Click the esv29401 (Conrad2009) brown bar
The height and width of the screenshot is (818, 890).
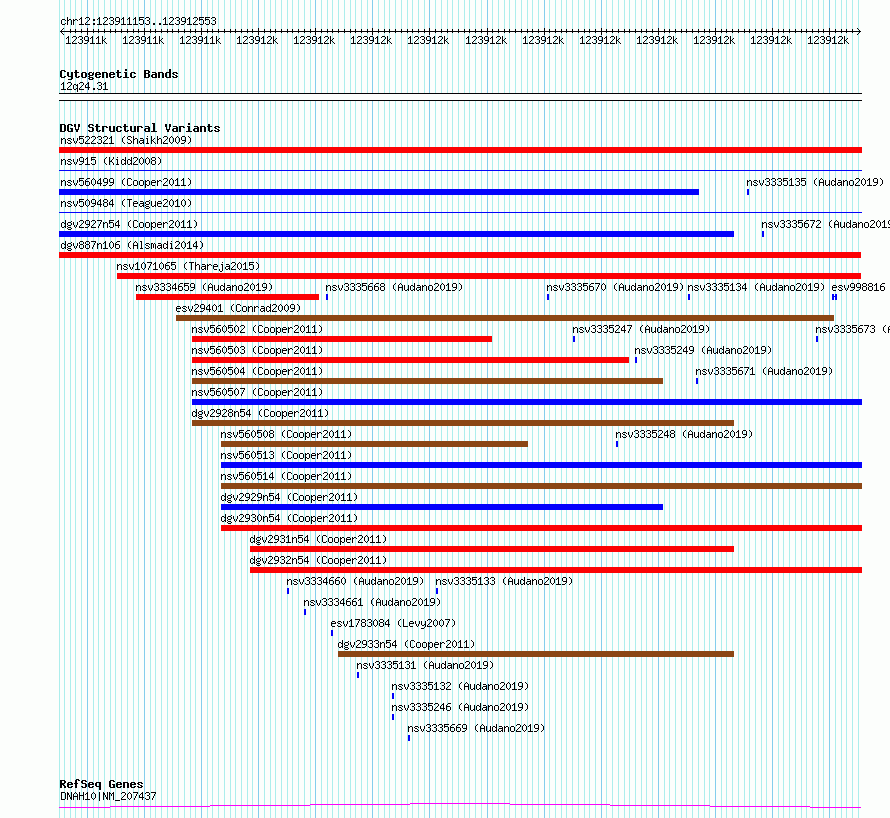pos(505,318)
